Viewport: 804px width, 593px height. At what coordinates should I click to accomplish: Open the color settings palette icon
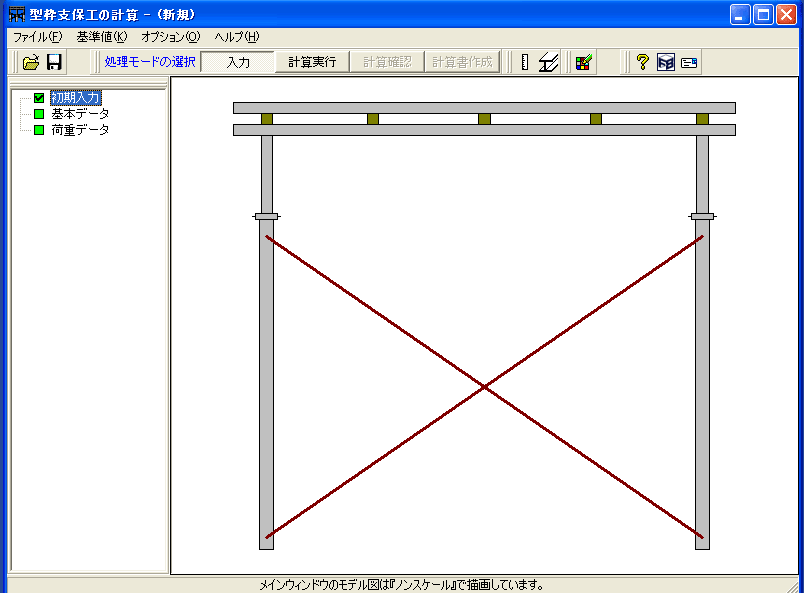[x=584, y=62]
